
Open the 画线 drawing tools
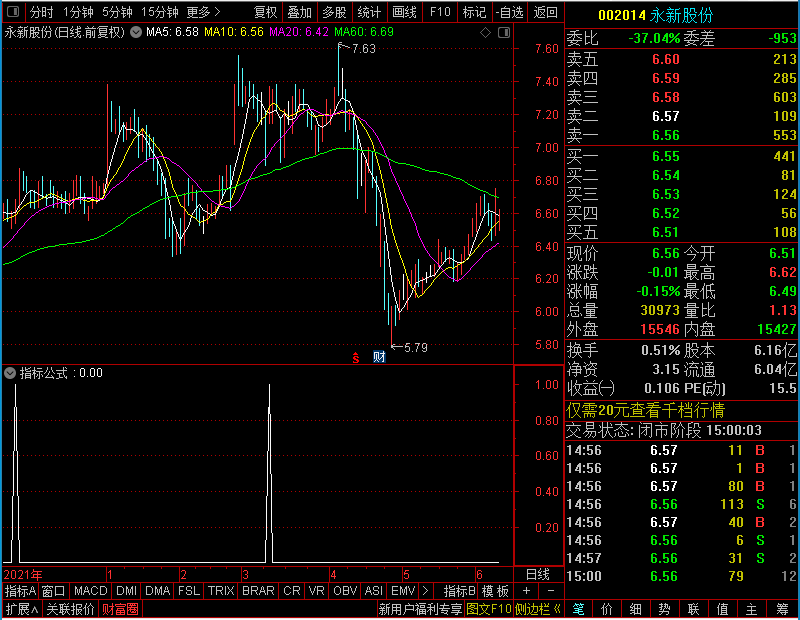coord(404,12)
